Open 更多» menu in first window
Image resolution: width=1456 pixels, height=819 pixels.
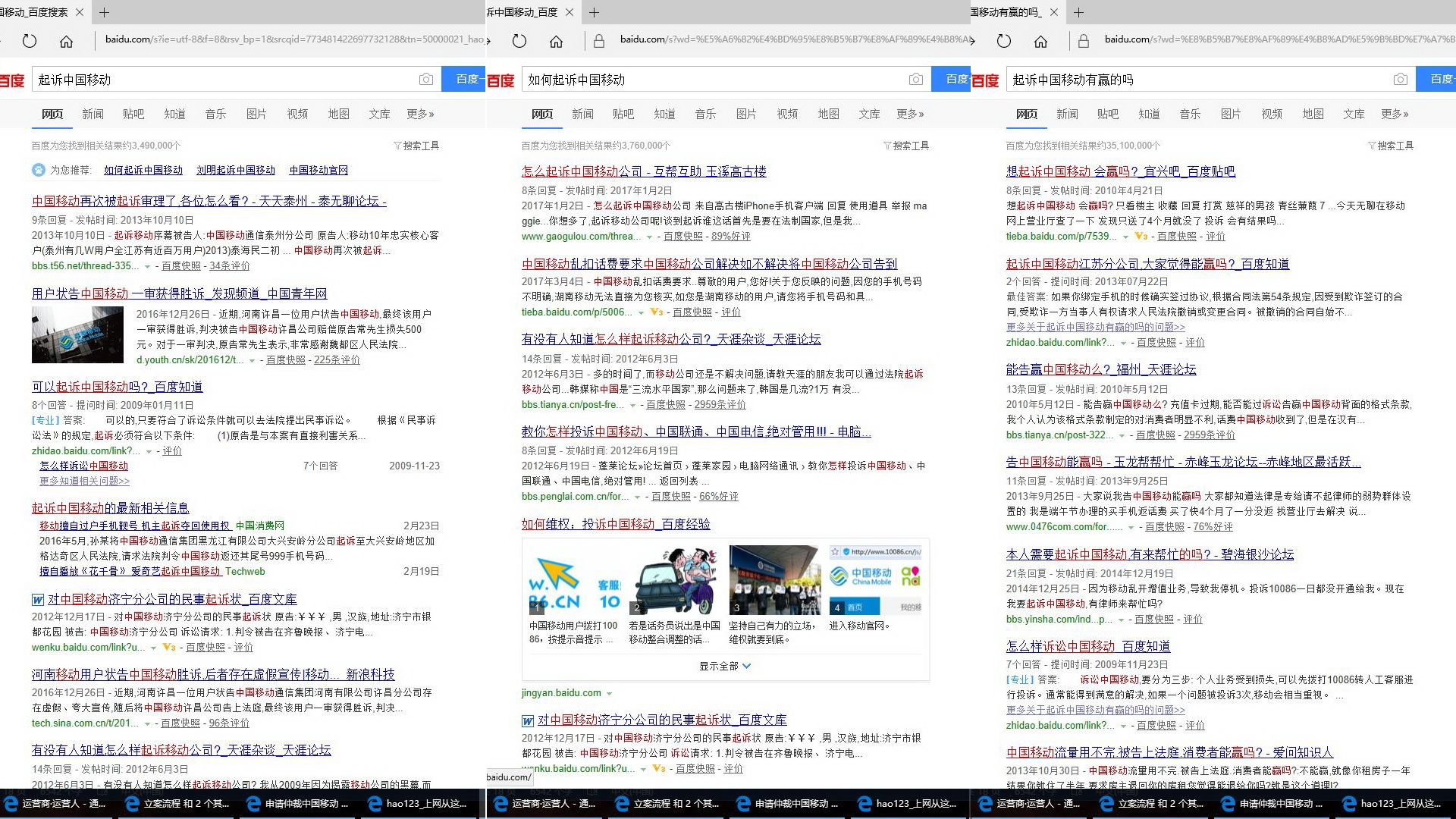(420, 114)
